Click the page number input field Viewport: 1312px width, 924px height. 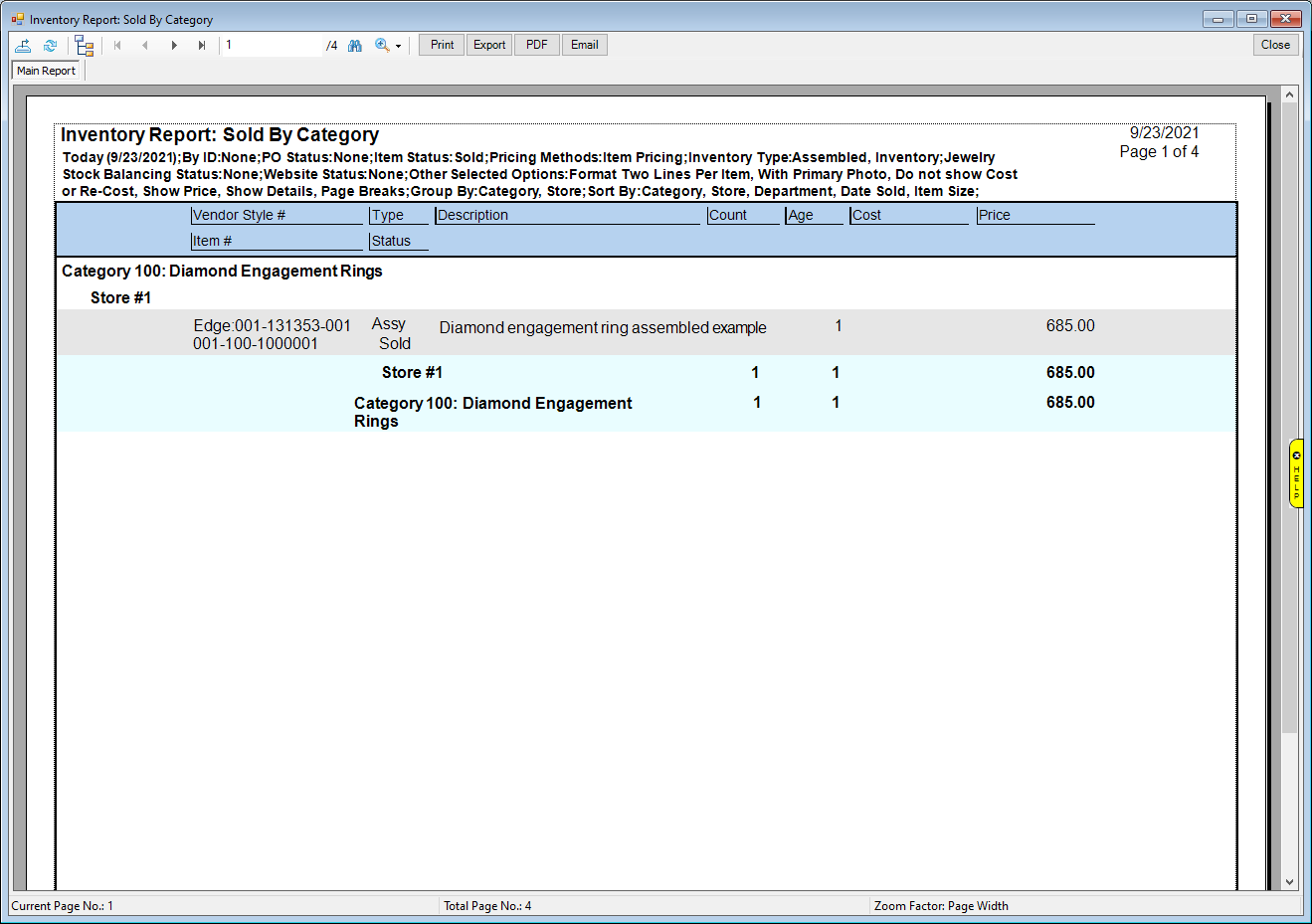click(272, 45)
